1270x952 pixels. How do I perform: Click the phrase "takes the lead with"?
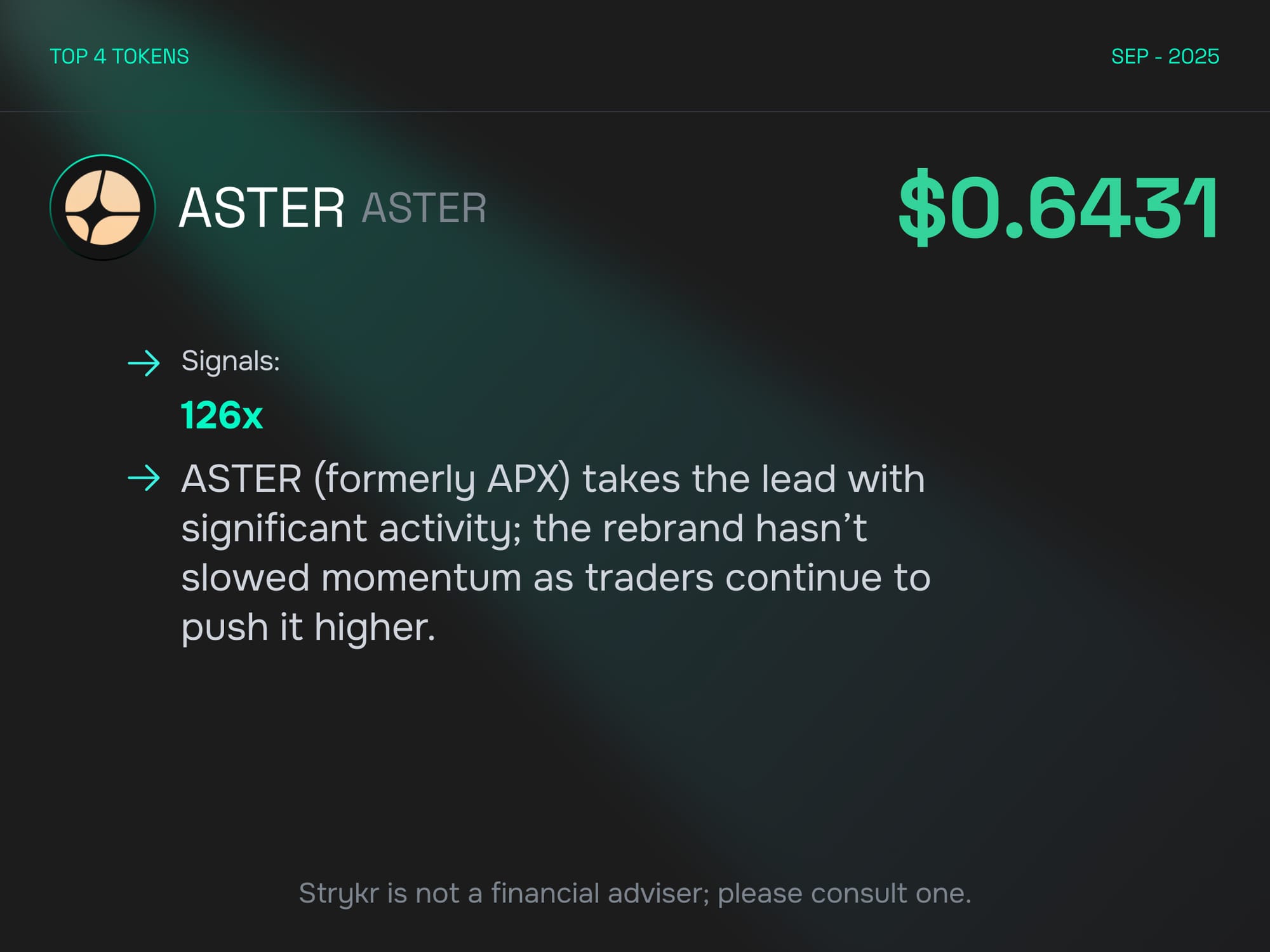[753, 479]
